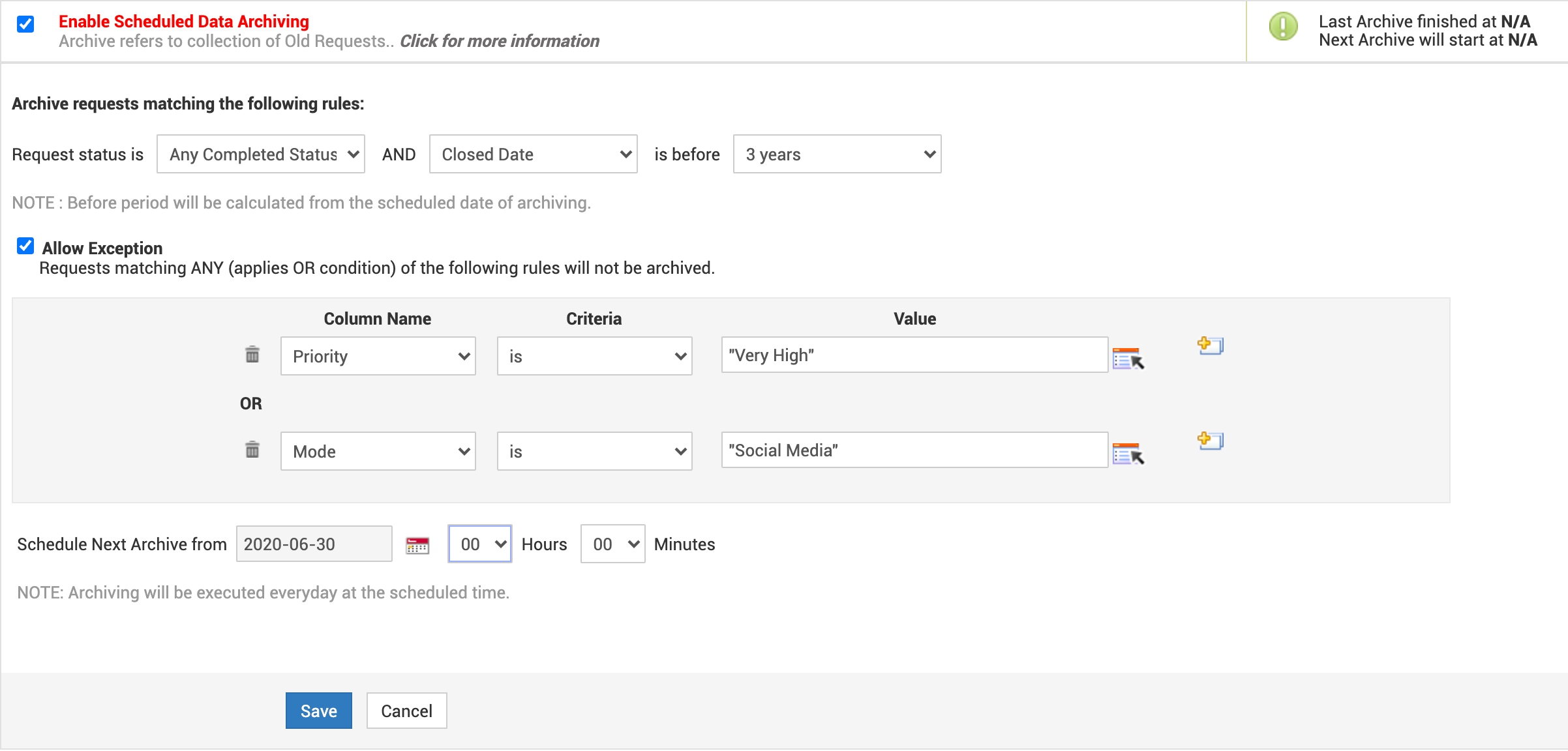This screenshot has height=751, width=1568.
Task: Delete the Priority exception rule
Action: pos(252,355)
